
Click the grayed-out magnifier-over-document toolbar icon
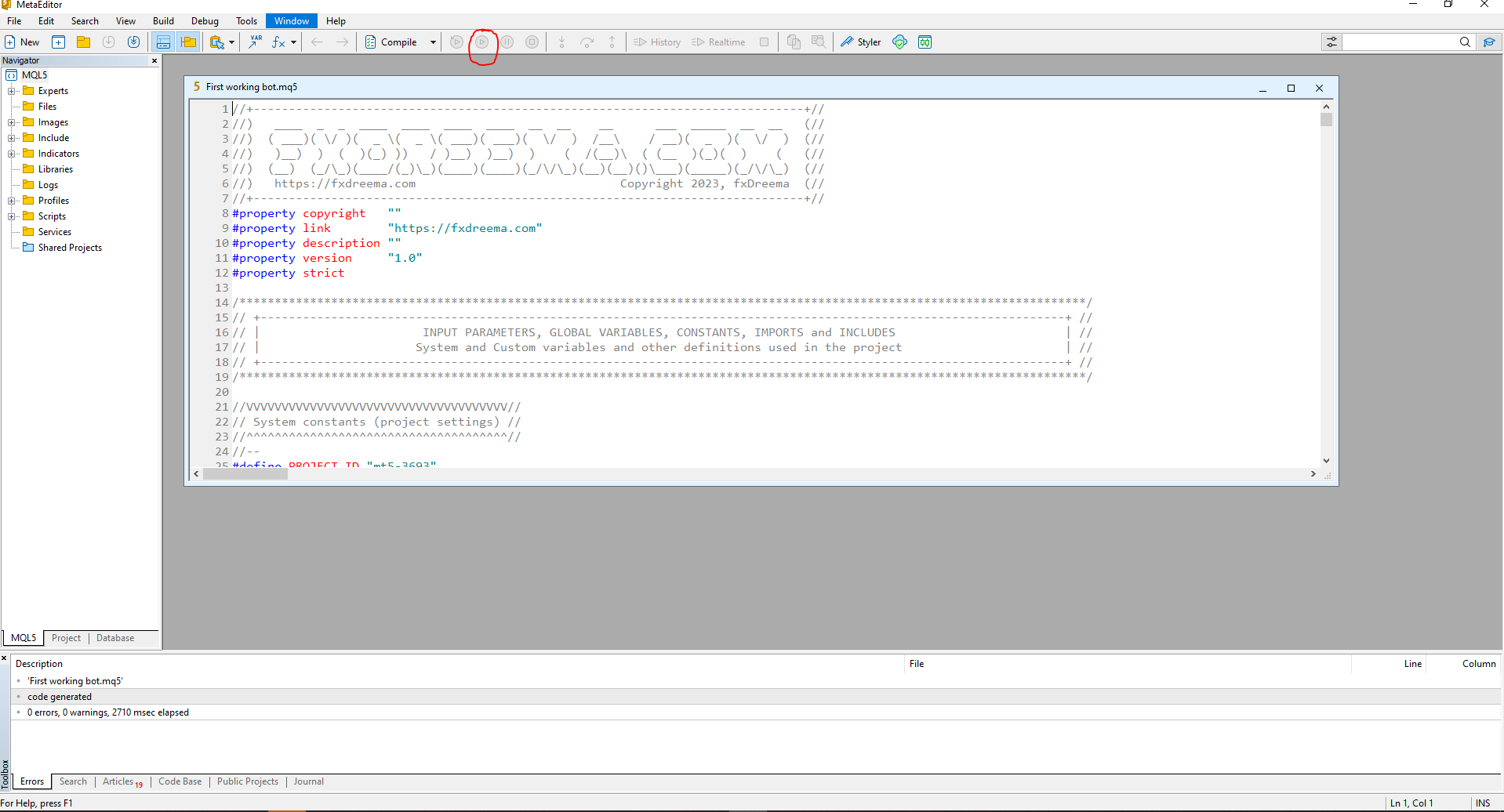coord(819,42)
